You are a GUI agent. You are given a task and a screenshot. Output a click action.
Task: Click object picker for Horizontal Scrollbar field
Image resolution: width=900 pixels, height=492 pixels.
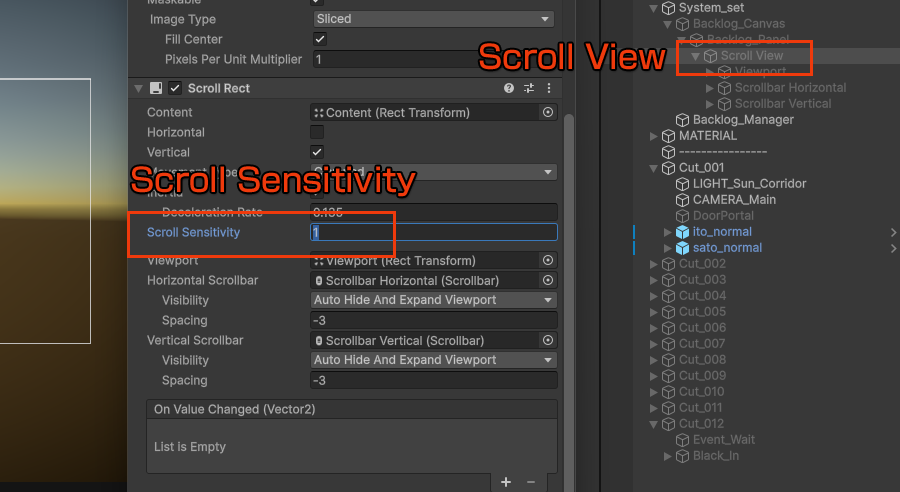547,281
